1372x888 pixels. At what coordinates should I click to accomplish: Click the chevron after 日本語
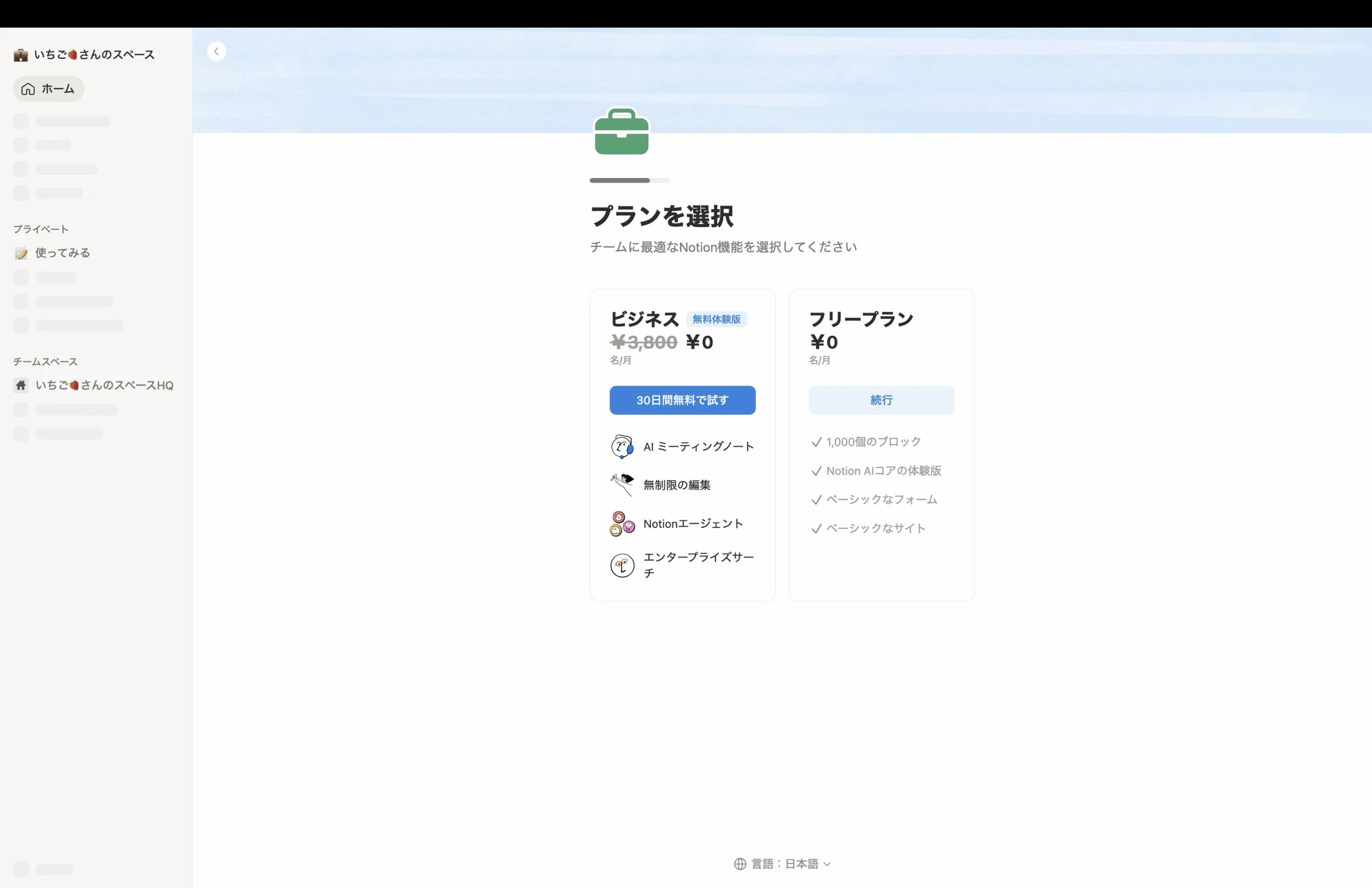[x=827, y=864]
